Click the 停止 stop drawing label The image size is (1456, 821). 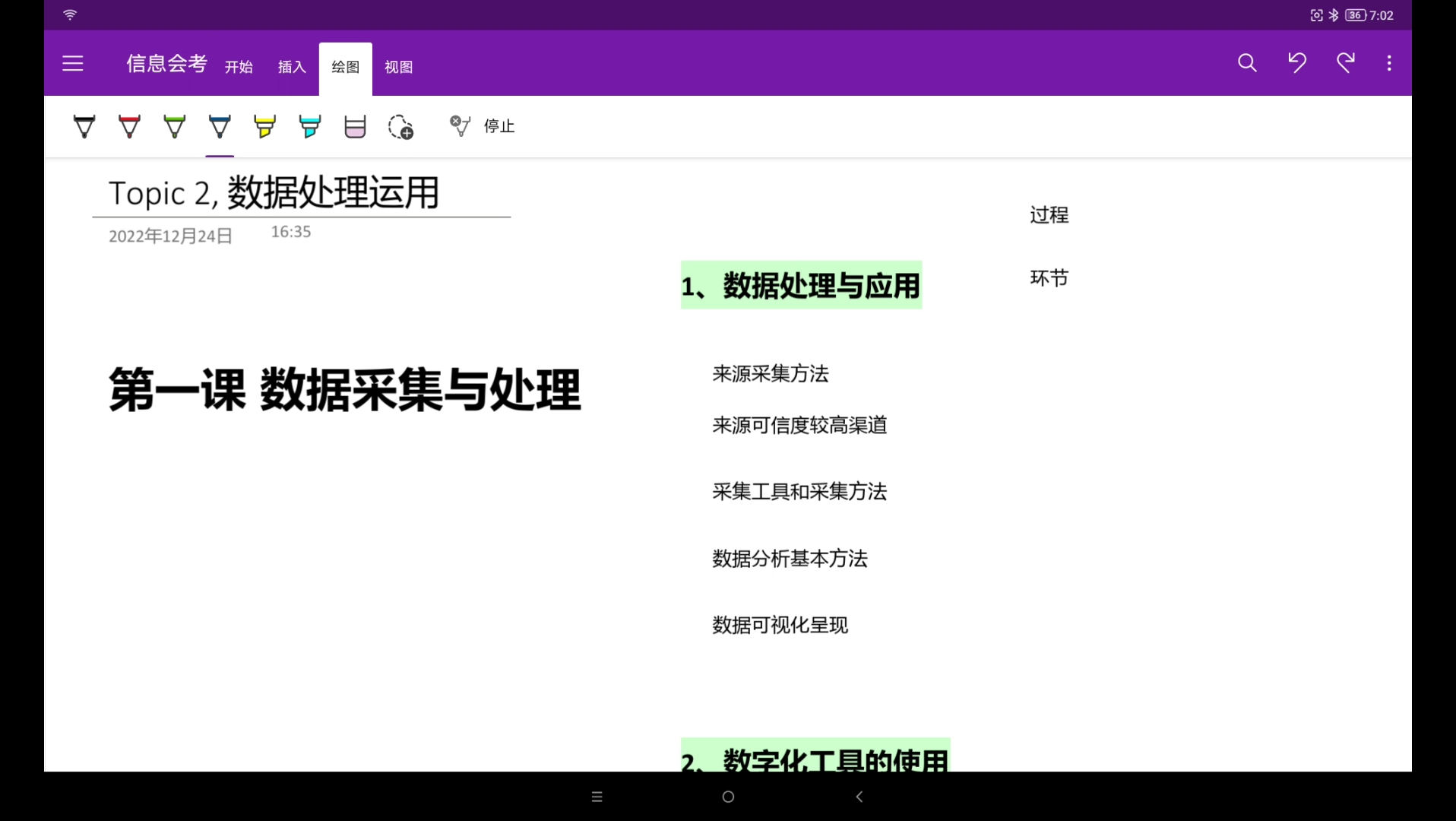coord(499,126)
